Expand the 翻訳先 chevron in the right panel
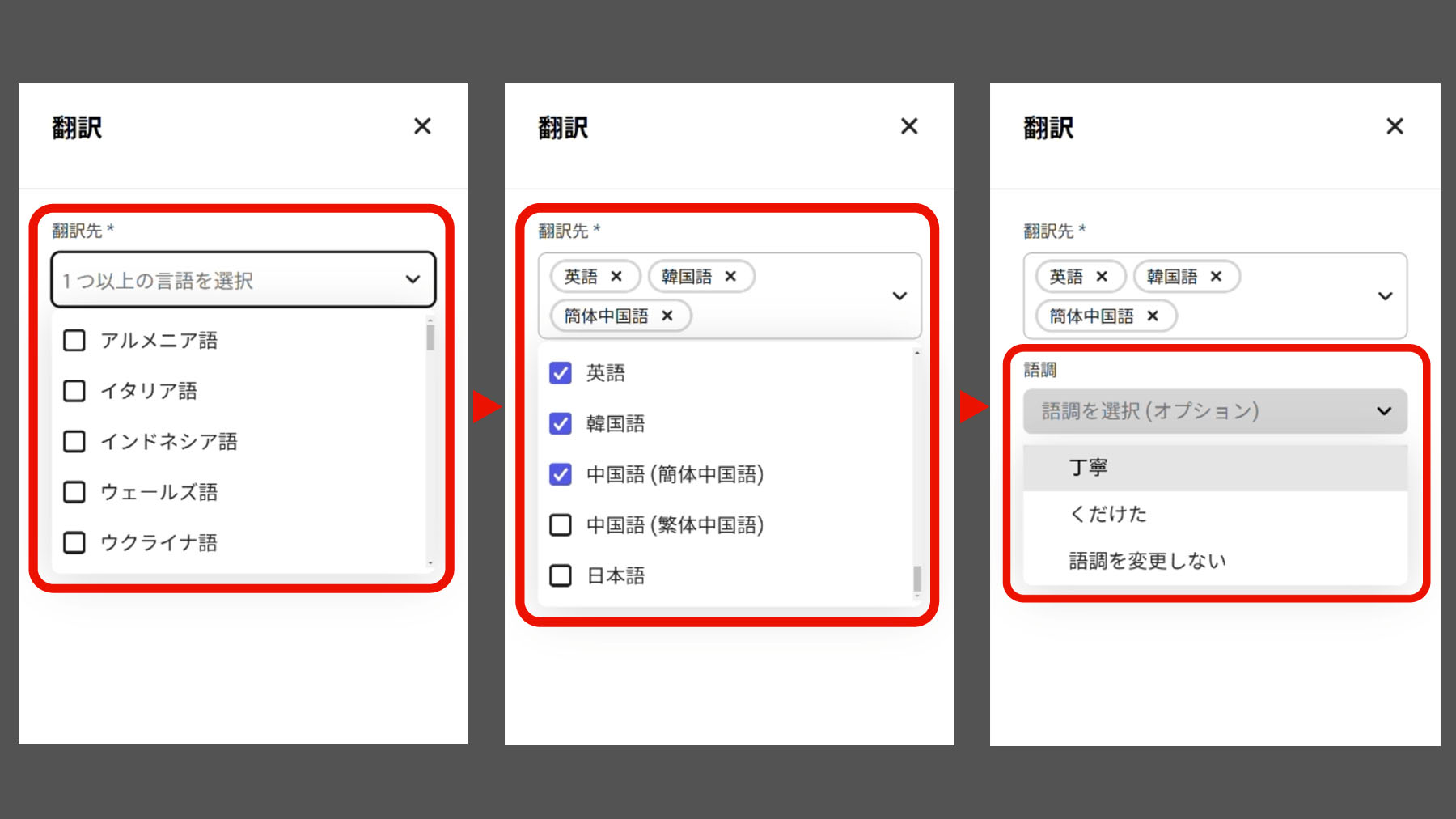 click(1385, 296)
